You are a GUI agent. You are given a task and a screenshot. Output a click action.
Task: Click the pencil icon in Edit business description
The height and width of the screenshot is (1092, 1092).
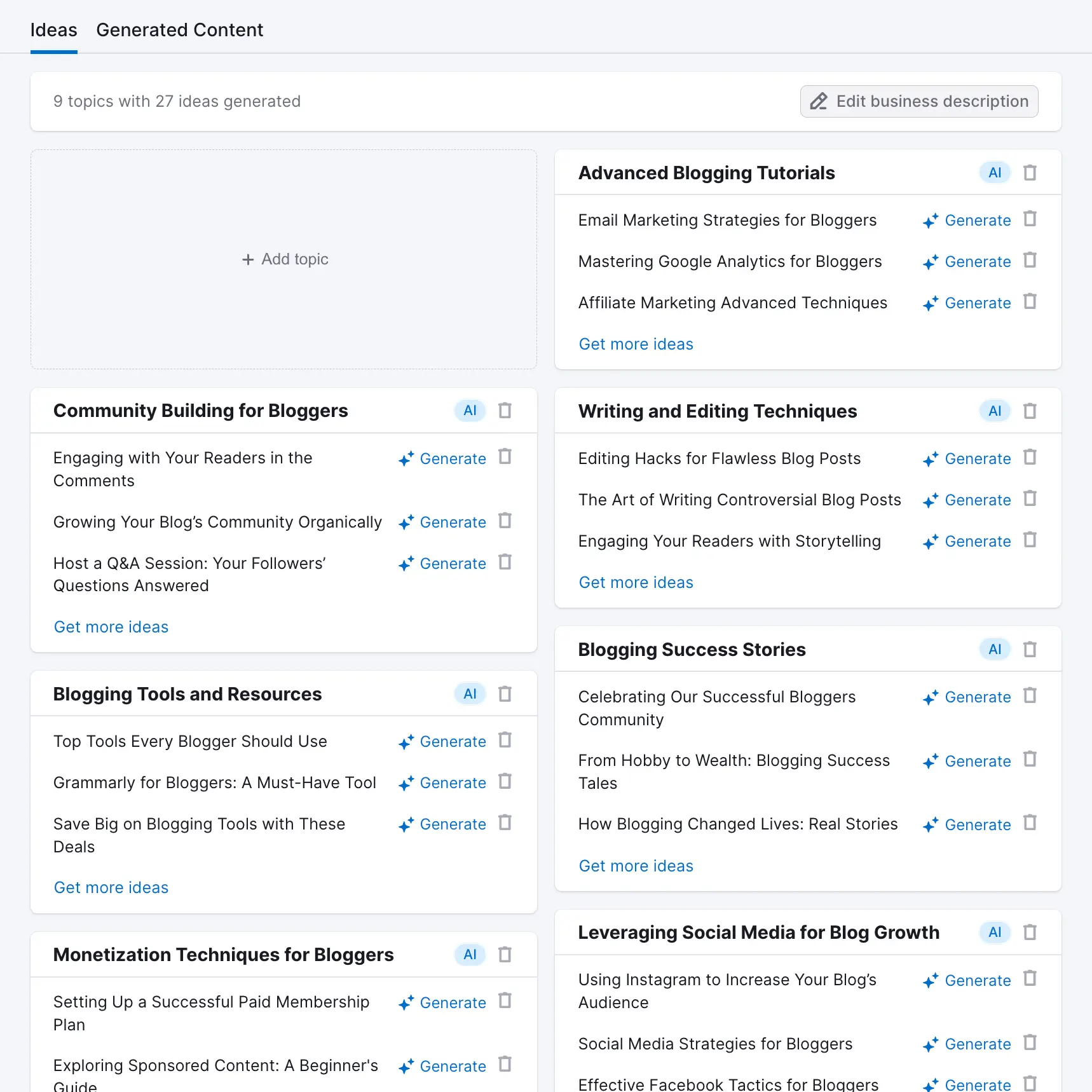[819, 101]
